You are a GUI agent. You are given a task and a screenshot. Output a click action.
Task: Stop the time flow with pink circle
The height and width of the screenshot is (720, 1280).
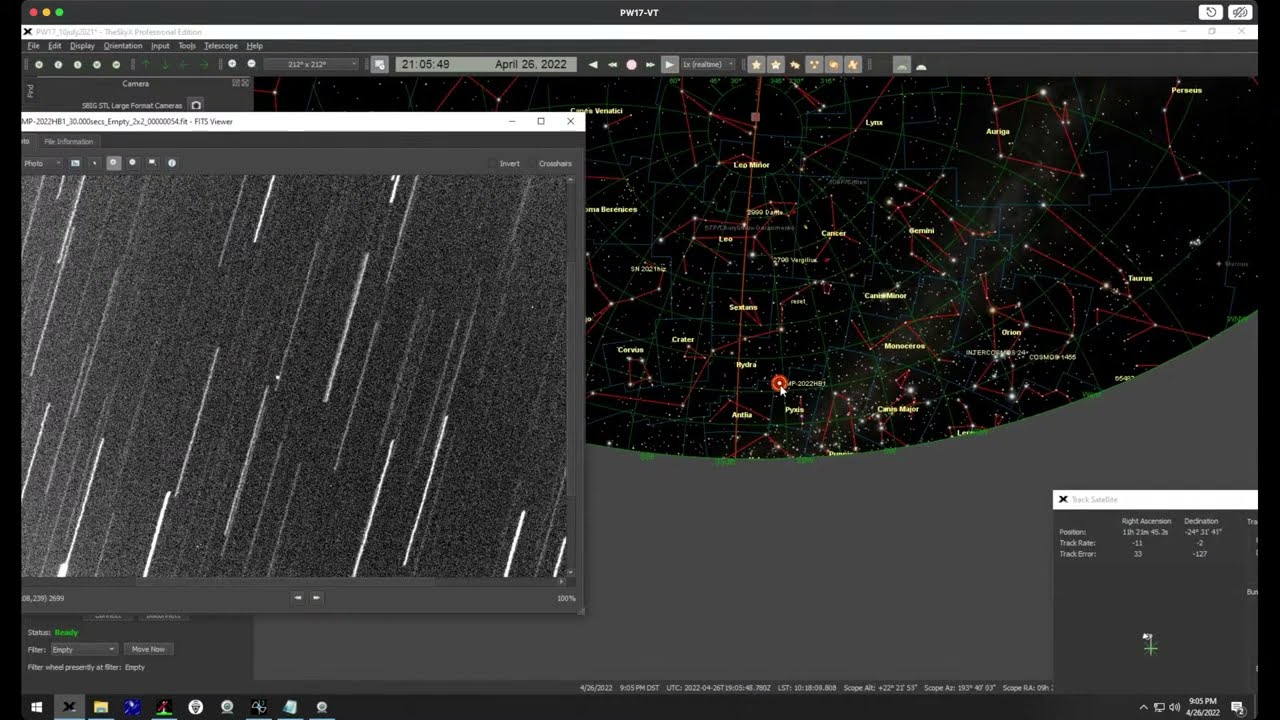pyautogui.click(x=631, y=64)
